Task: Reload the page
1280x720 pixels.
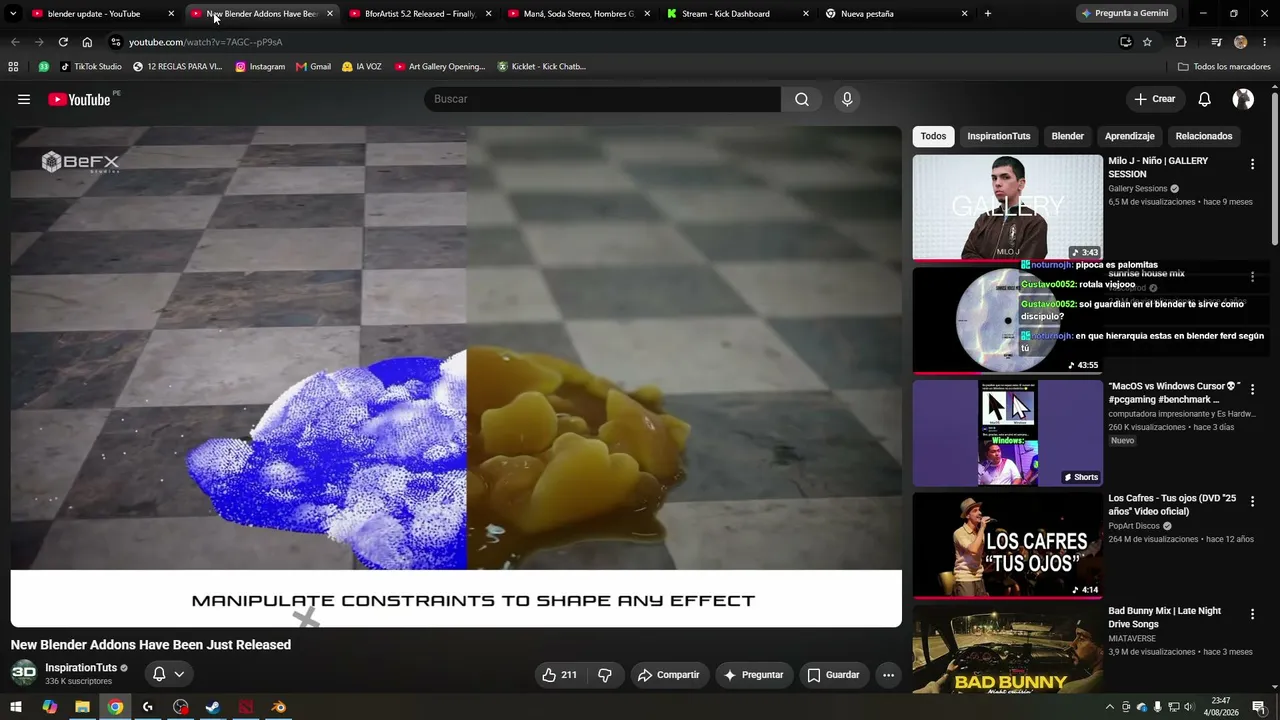Action: coord(63,42)
